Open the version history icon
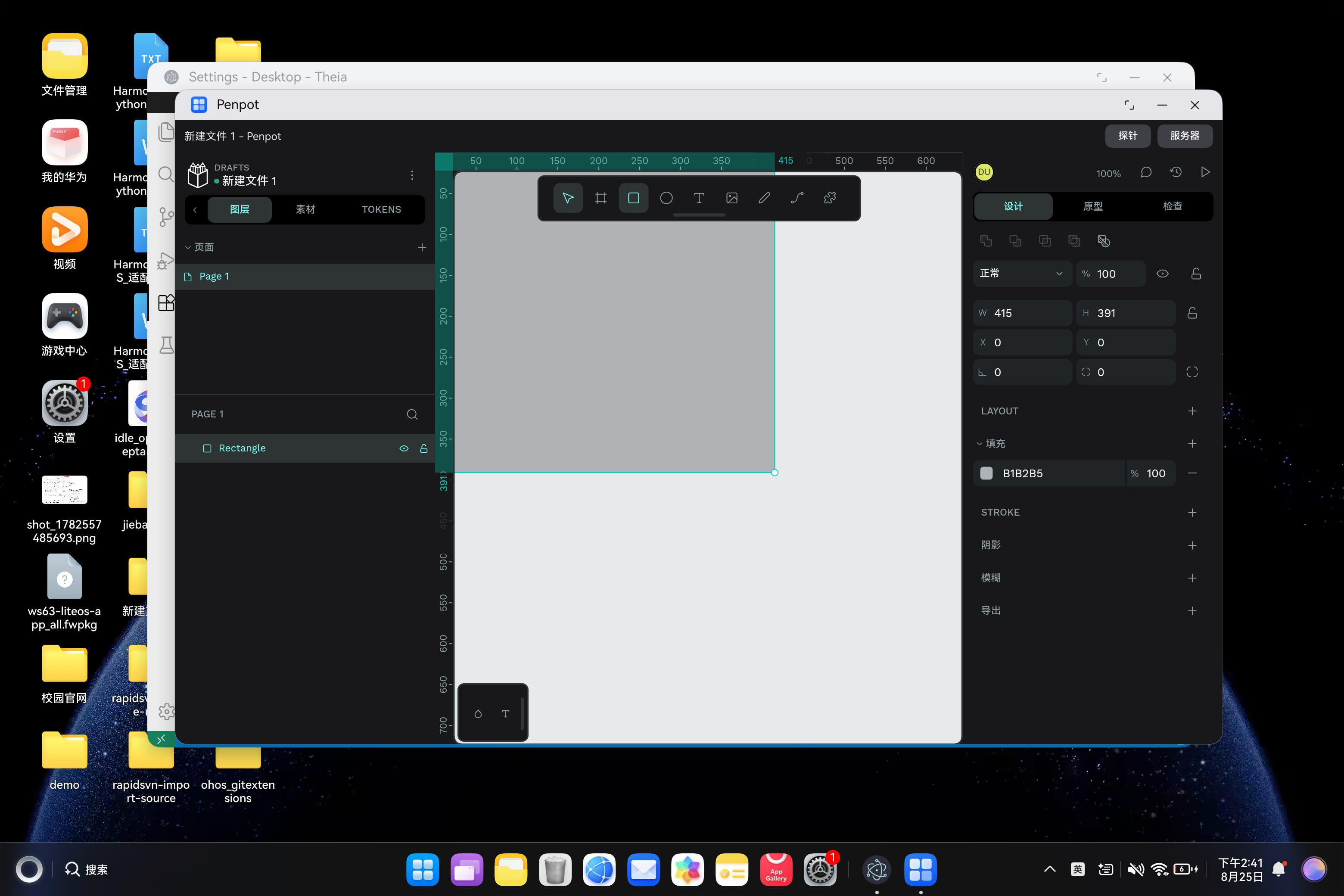1344x896 pixels. (1176, 173)
